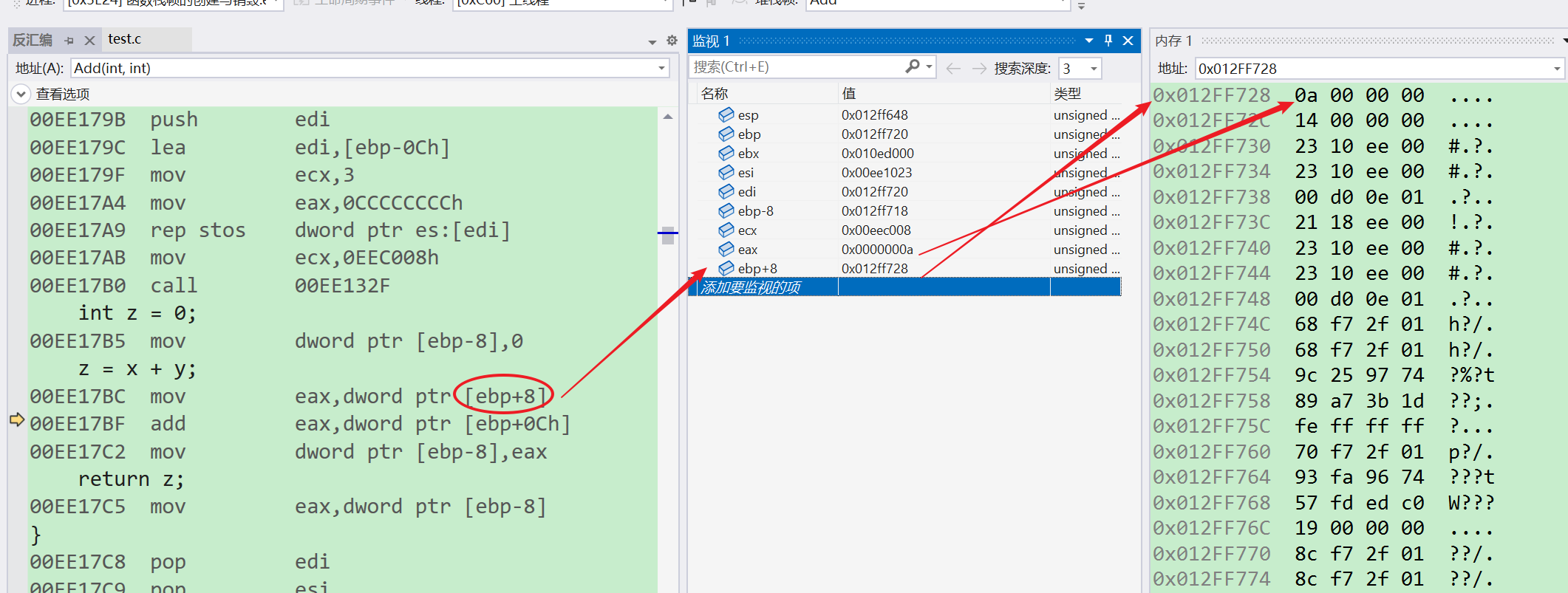Click the memory 地址 input field 0x012FF728
The height and width of the screenshot is (593, 1568).
point(1372,69)
